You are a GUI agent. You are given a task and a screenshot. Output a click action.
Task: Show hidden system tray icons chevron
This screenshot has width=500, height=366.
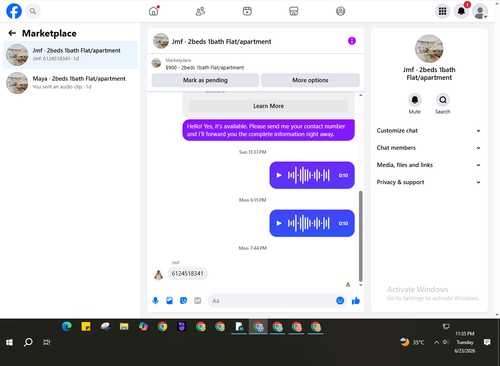(x=436, y=342)
